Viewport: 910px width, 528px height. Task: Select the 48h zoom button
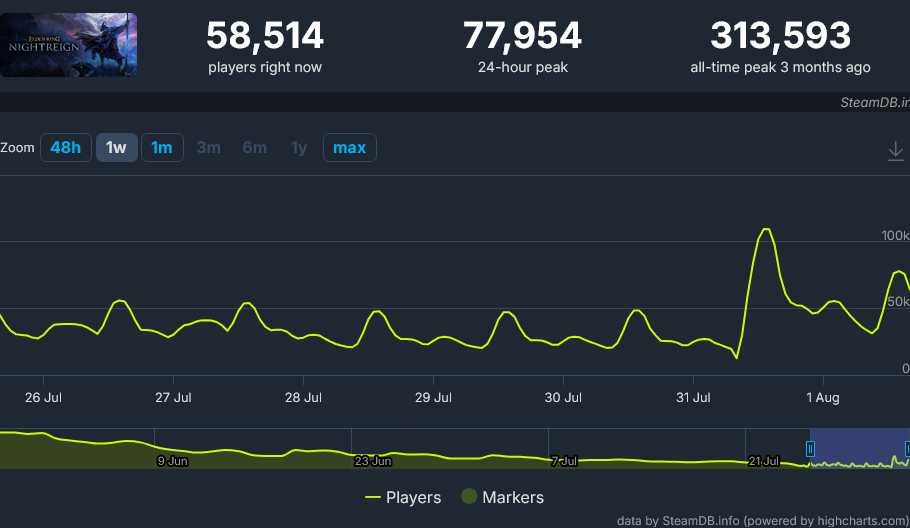(66, 147)
